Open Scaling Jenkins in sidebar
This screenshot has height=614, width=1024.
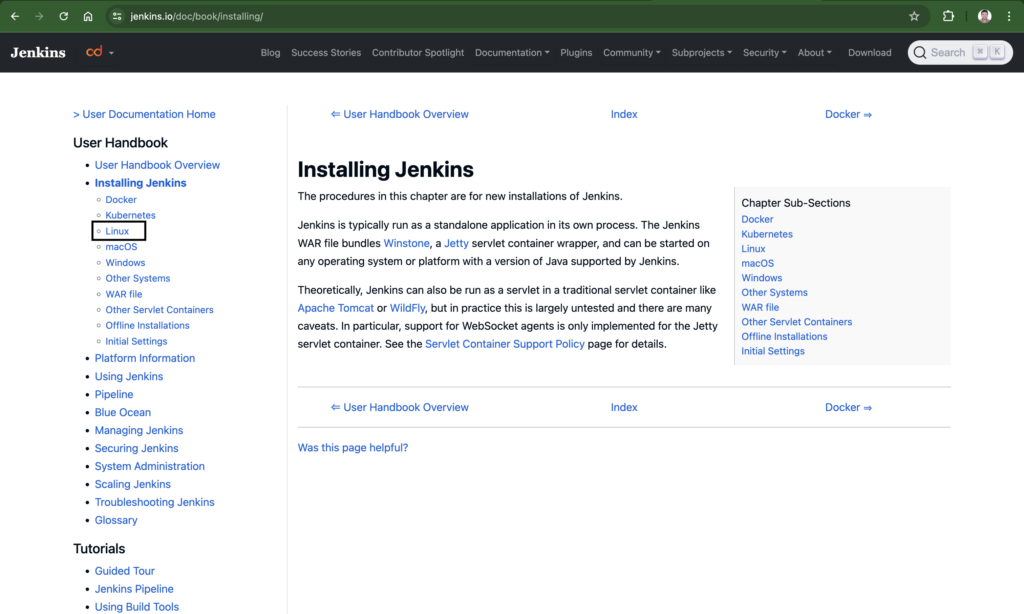tap(133, 484)
